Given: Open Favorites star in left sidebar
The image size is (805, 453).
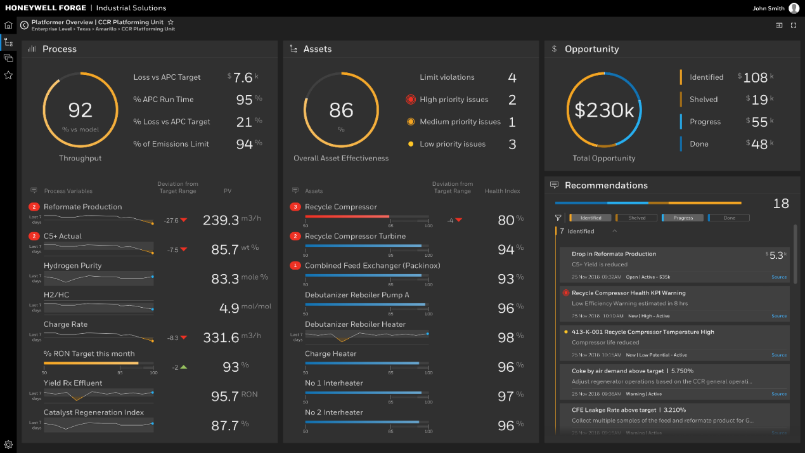Looking at the screenshot, I should [x=8, y=75].
